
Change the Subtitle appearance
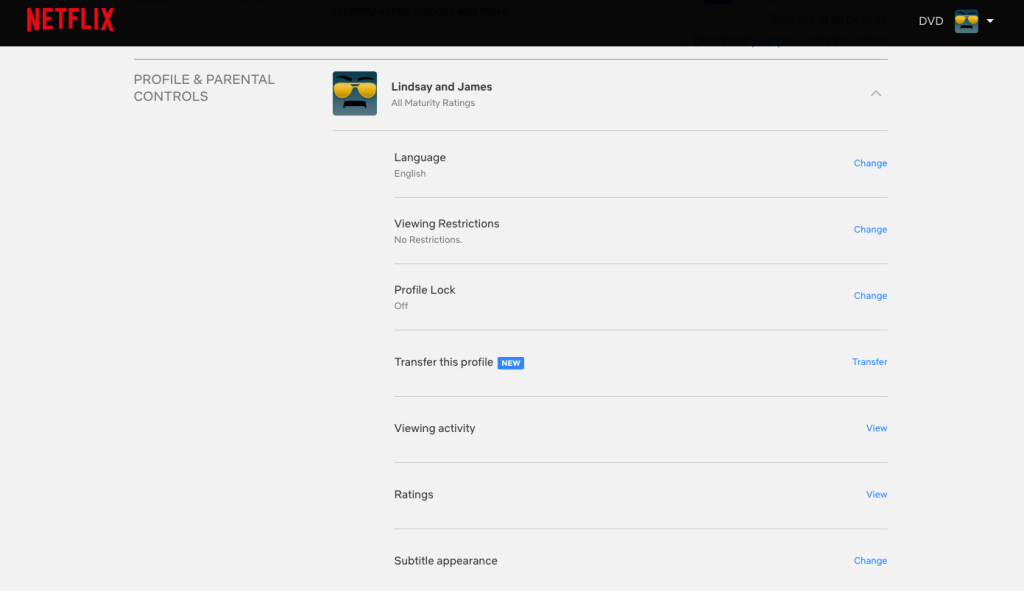[870, 561]
